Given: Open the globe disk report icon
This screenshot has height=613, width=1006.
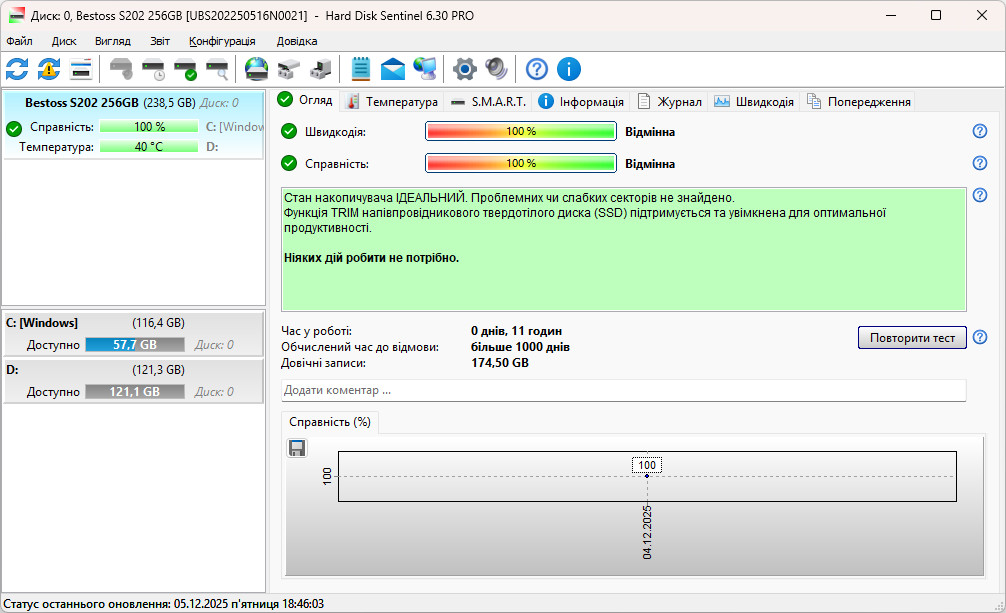Looking at the screenshot, I should click(x=257, y=69).
